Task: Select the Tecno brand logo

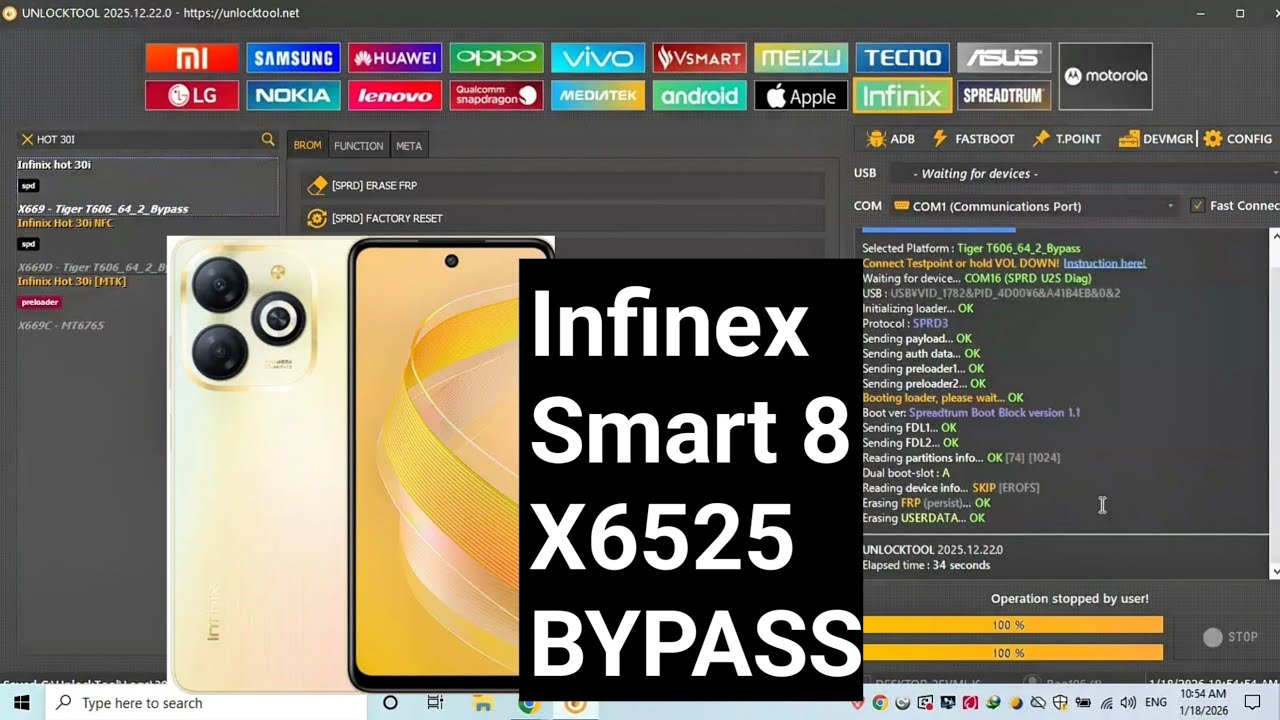Action: (903, 58)
